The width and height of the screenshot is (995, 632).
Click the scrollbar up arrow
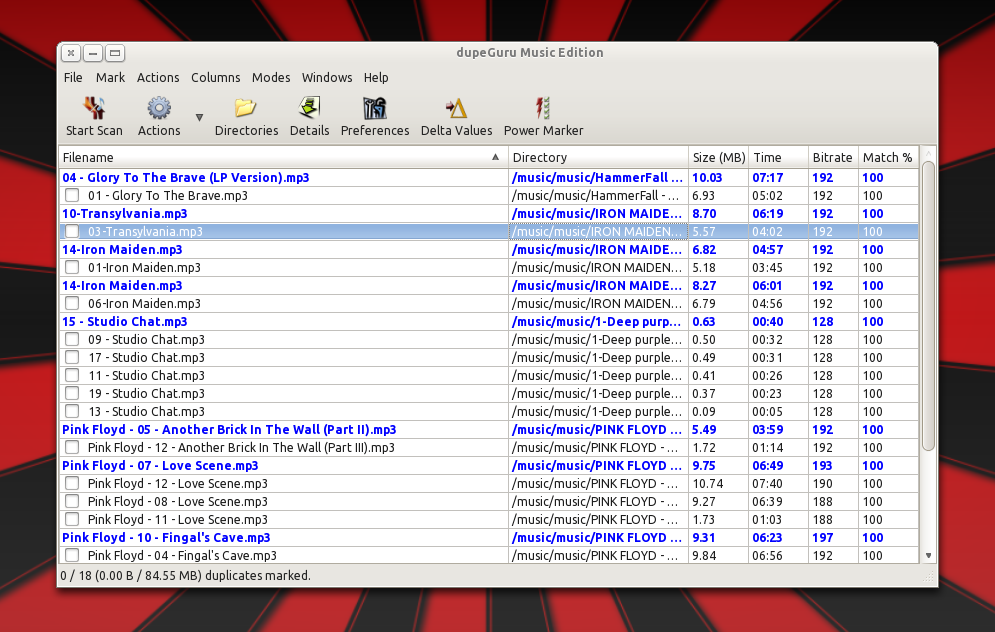pos(928,154)
